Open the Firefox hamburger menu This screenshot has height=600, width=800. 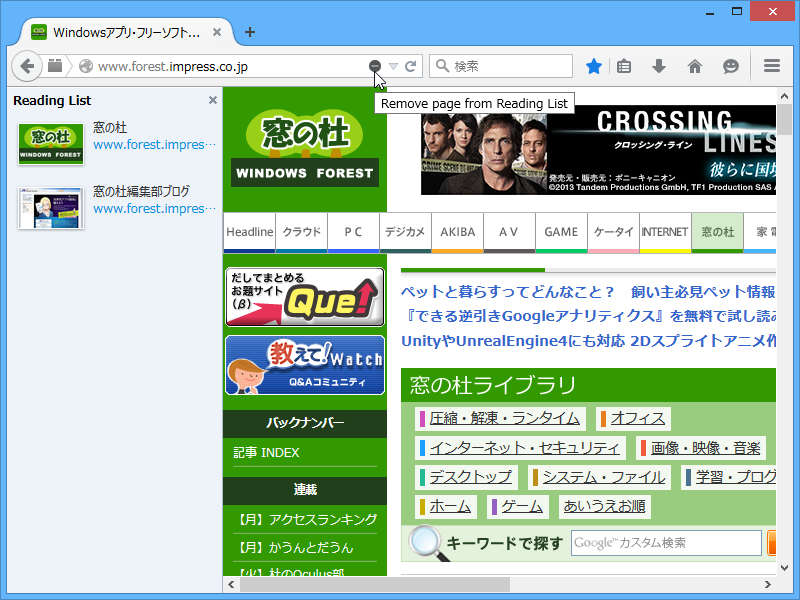pos(771,66)
